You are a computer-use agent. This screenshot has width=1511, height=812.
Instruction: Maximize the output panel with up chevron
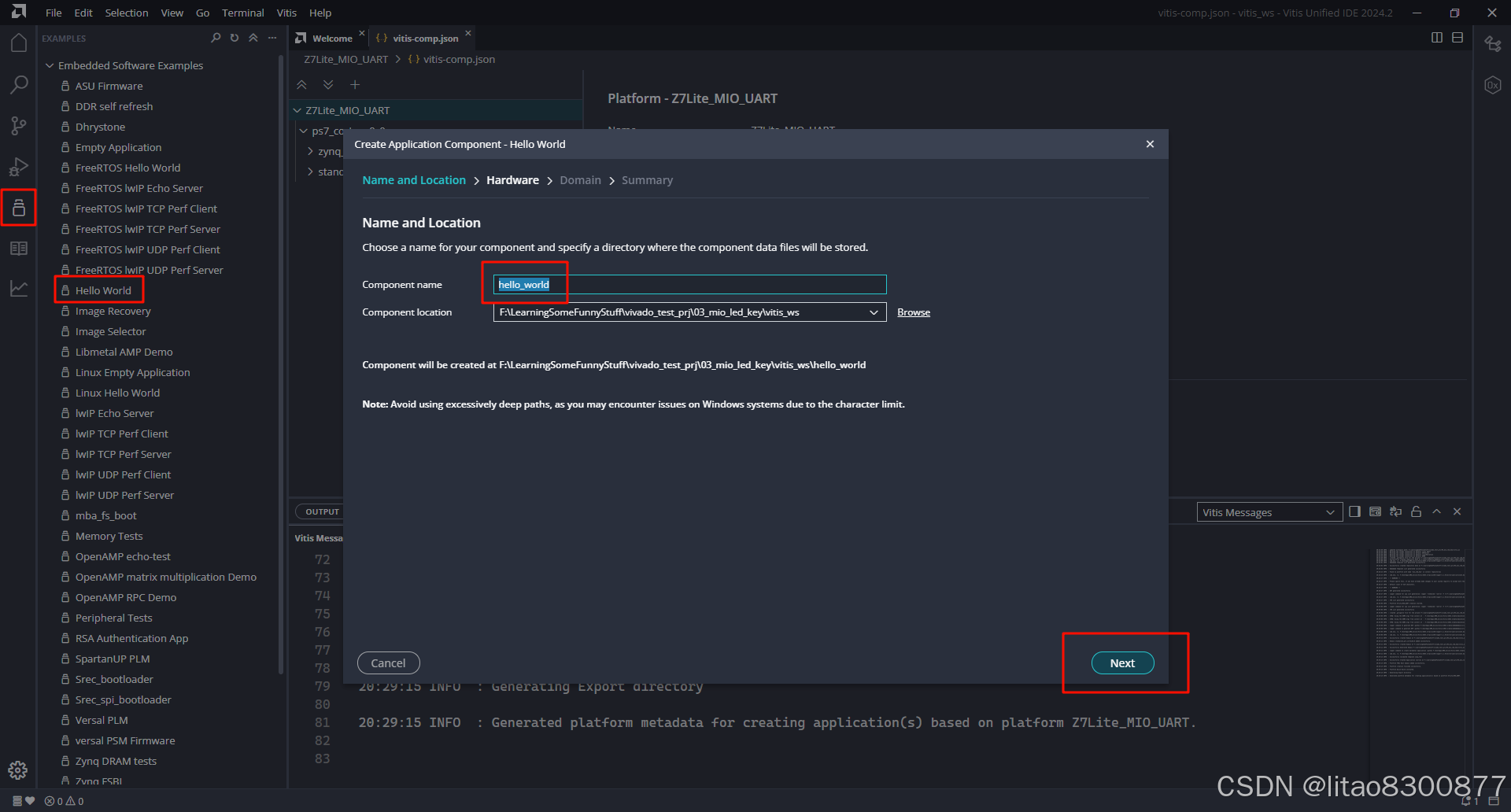[1436, 511]
